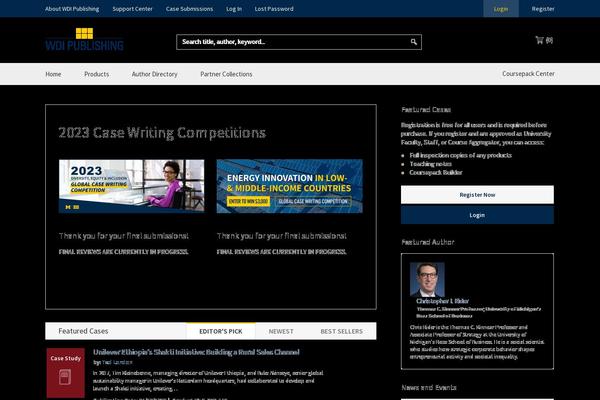Click the Log In link in top bar
This screenshot has width=600, height=400.
coord(234,9)
